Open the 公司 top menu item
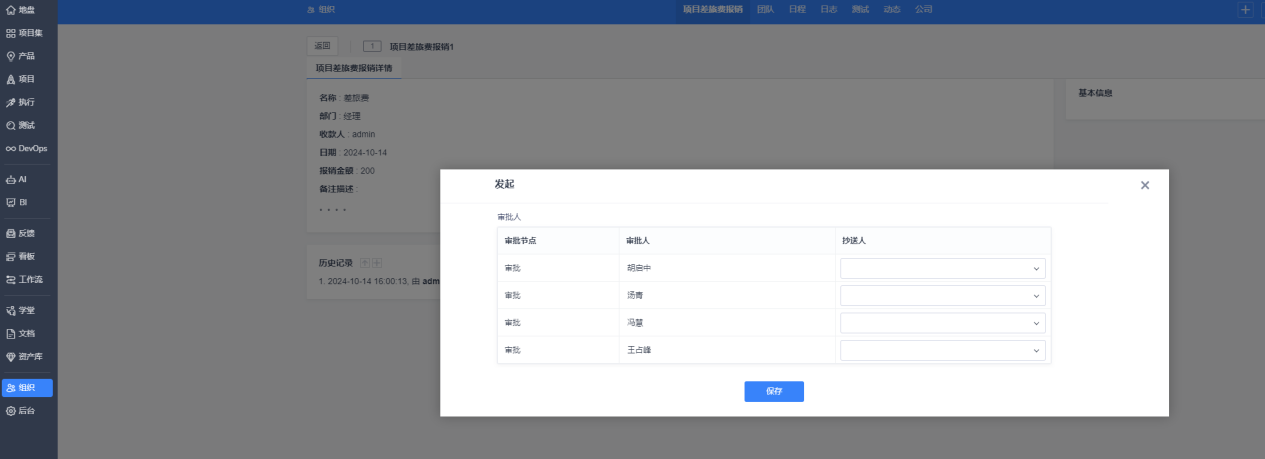The width and height of the screenshot is (1265, 459). [x=923, y=9]
